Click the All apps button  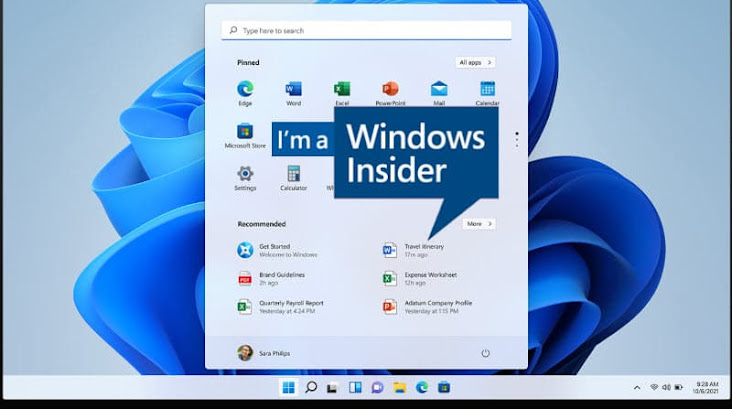pos(475,62)
